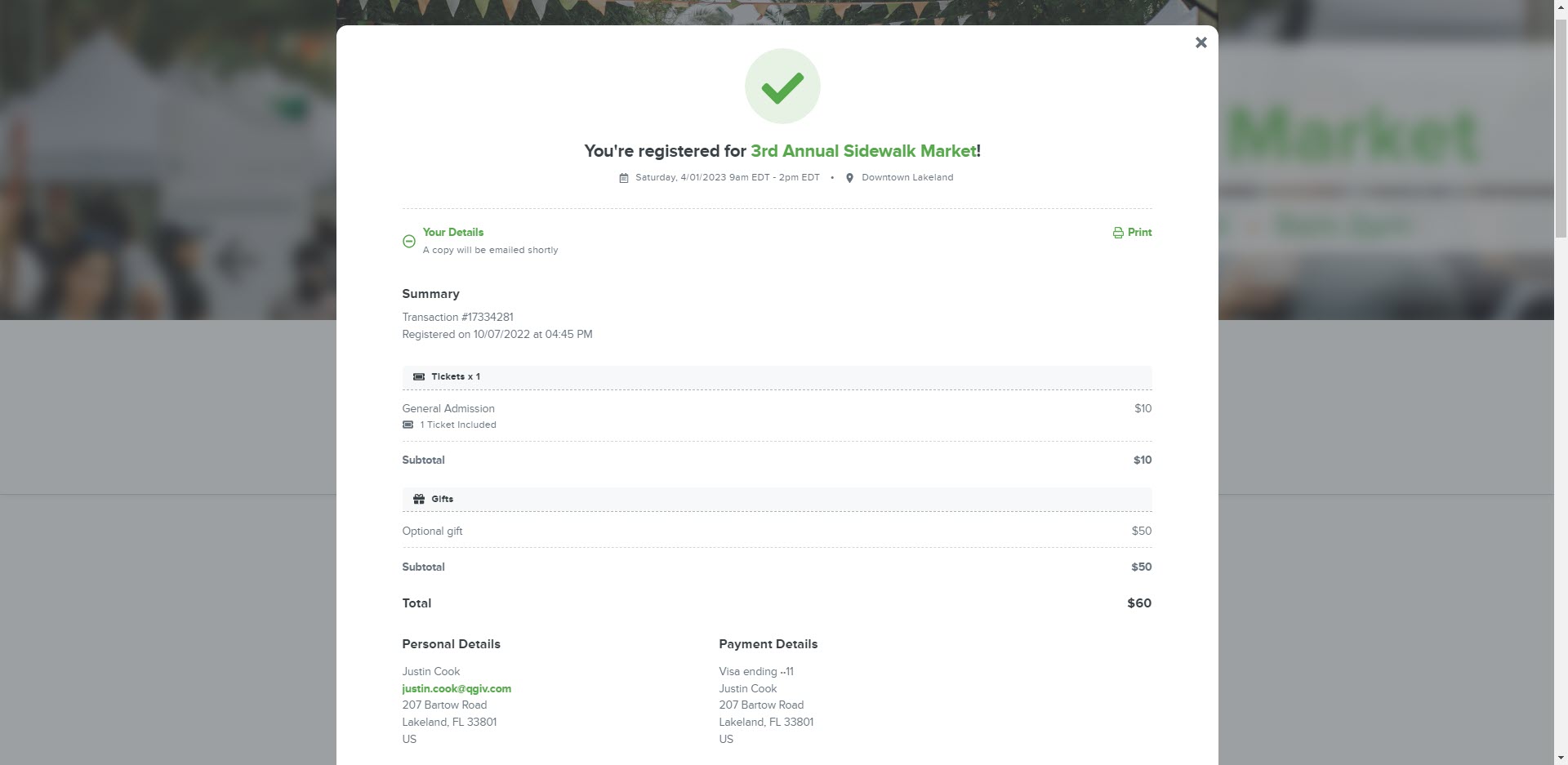1568x765 pixels.
Task: Collapse the Your Details section
Action: point(409,241)
